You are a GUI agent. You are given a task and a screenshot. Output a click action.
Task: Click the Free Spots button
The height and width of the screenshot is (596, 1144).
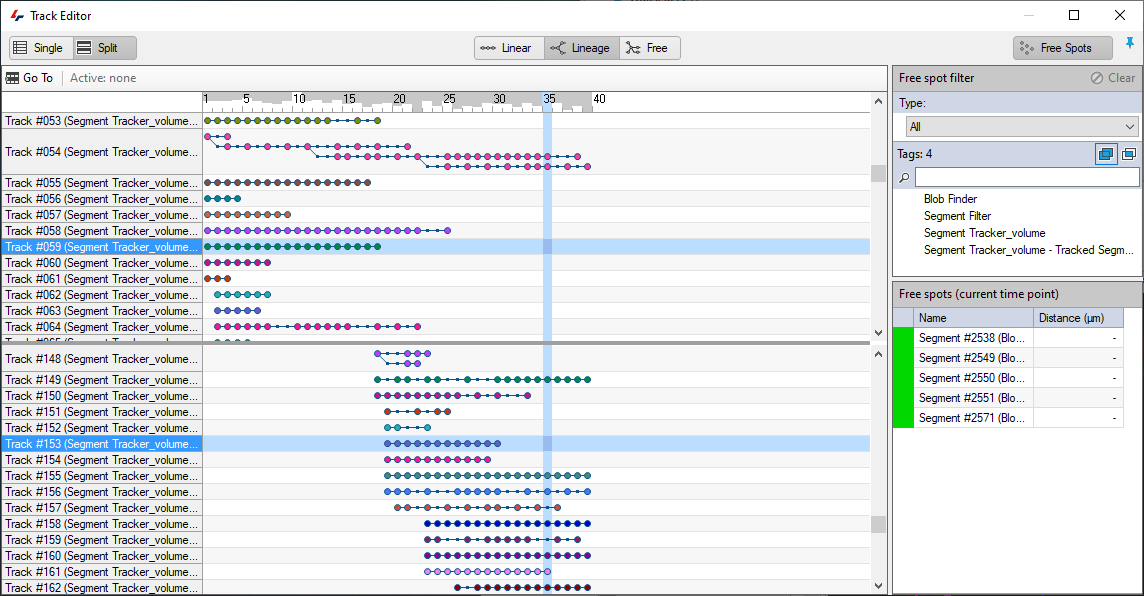point(1062,47)
